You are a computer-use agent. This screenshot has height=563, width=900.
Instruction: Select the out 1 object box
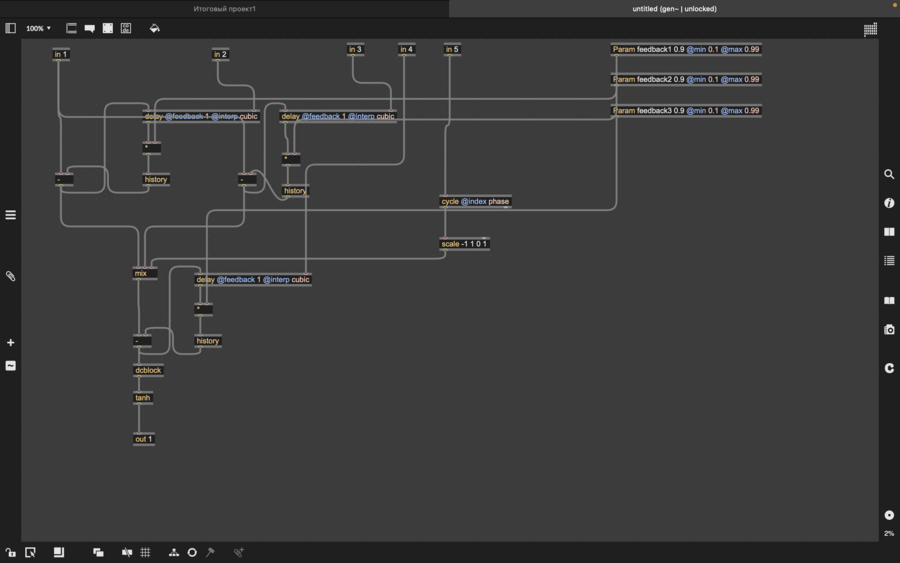pyautogui.click(x=143, y=439)
